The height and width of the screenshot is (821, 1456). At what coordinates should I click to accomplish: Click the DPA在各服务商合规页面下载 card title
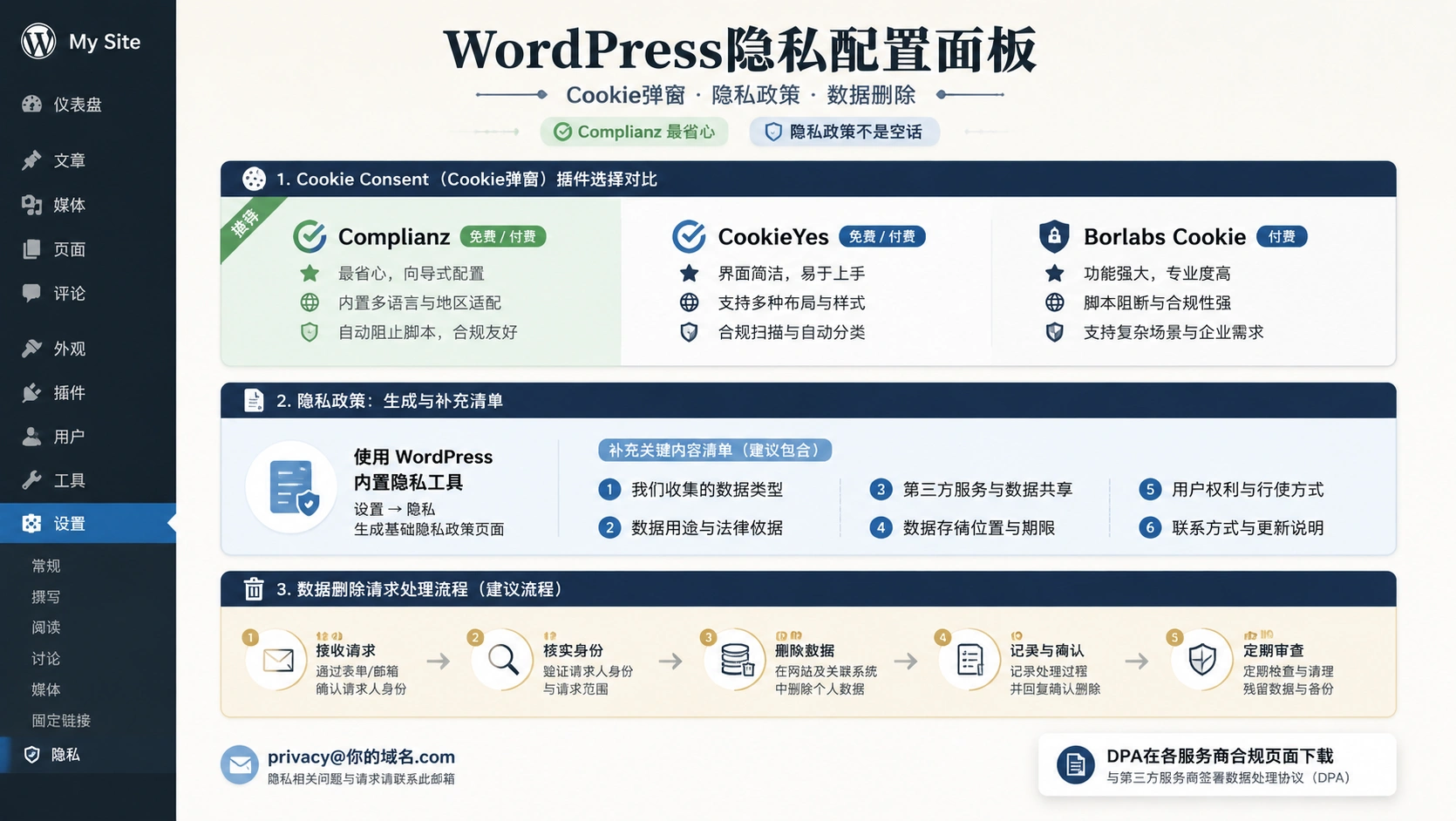[1220, 756]
